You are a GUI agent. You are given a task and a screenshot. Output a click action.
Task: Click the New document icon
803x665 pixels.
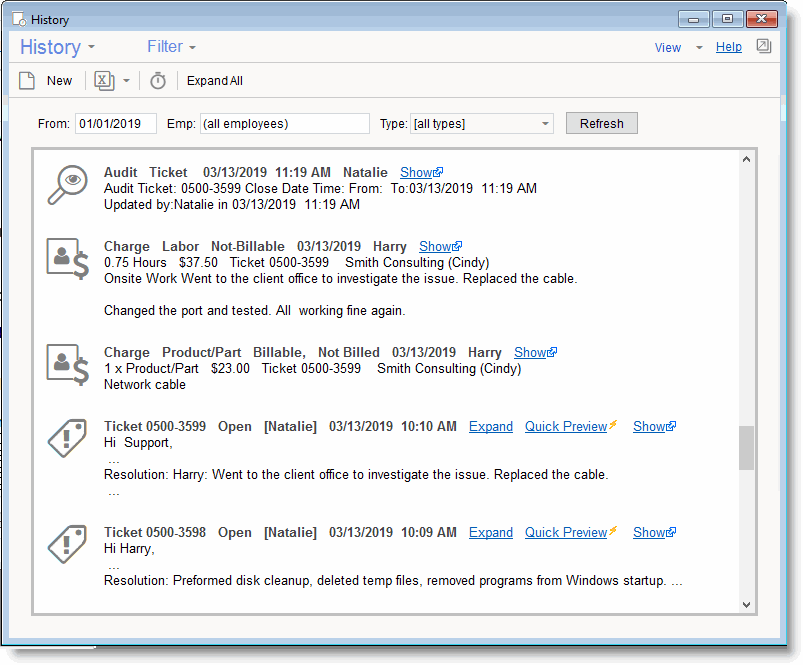[x=28, y=81]
